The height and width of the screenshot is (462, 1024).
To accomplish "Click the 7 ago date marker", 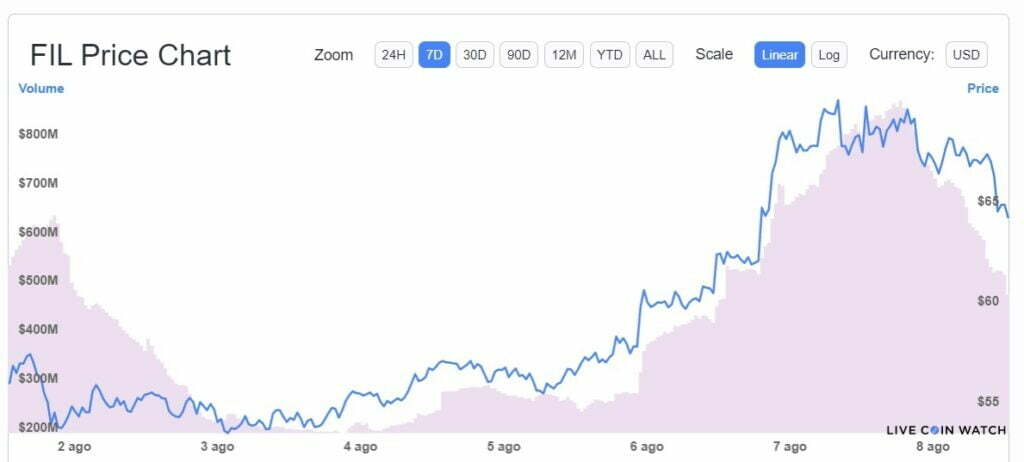I will 790,447.
